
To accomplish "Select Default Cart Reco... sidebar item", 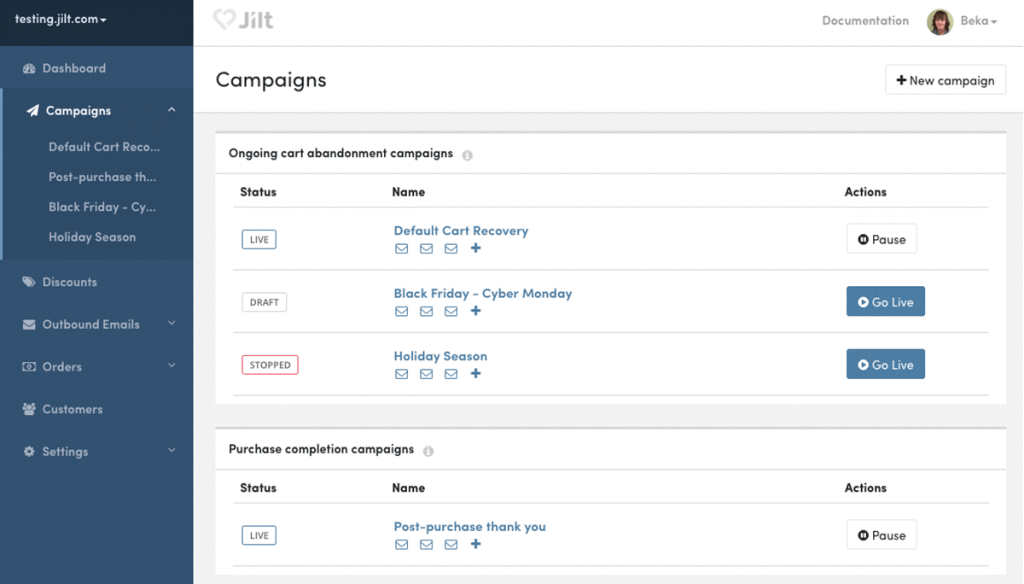I will [x=104, y=147].
